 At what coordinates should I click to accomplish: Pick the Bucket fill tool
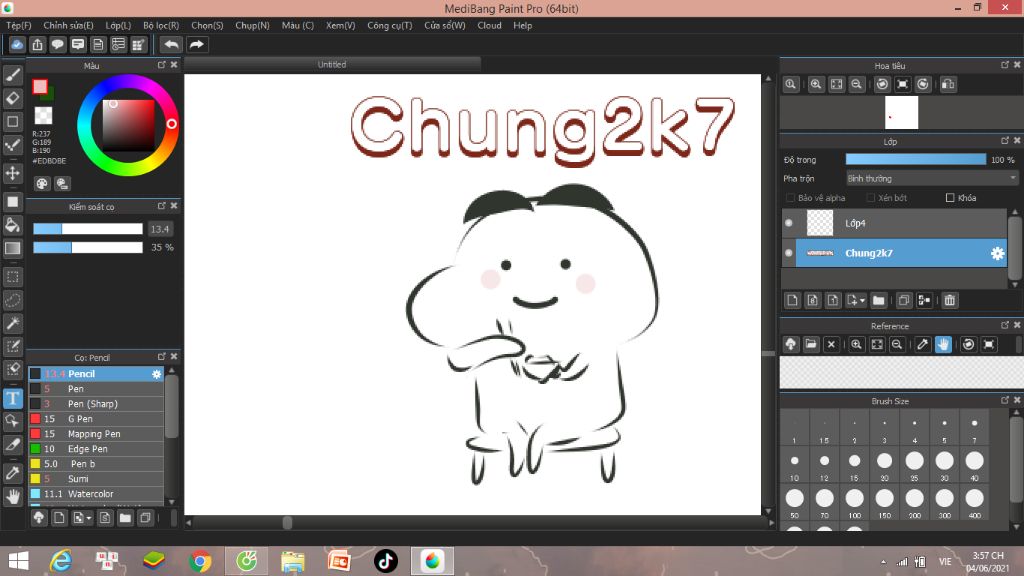pos(12,225)
